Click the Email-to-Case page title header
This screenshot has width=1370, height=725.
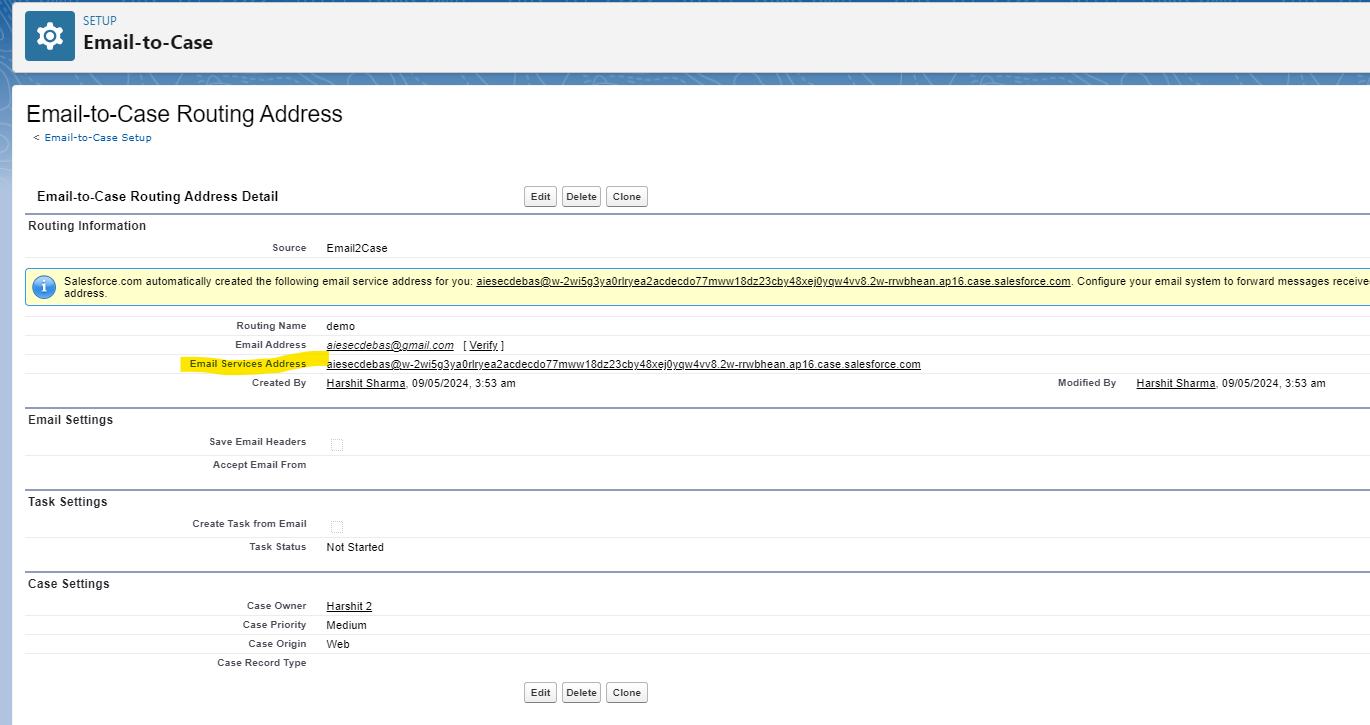148,43
